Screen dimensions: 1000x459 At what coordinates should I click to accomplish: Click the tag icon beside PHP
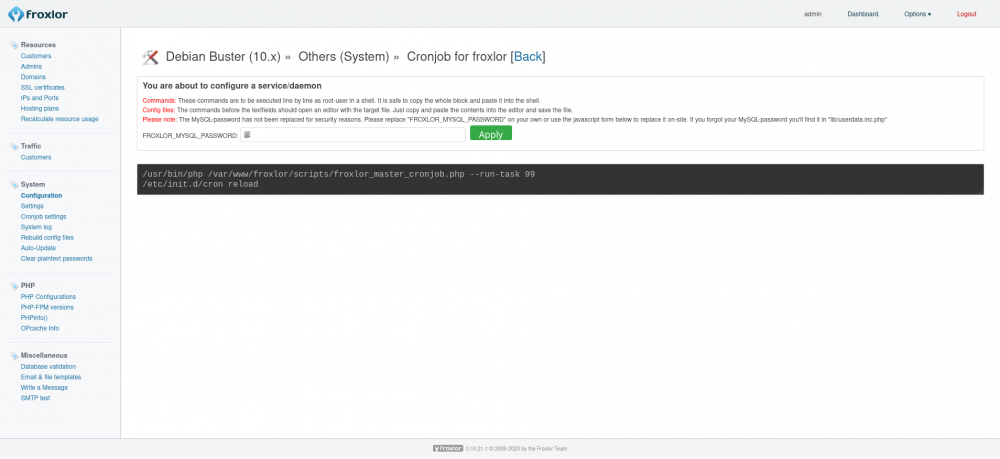[14, 286]
